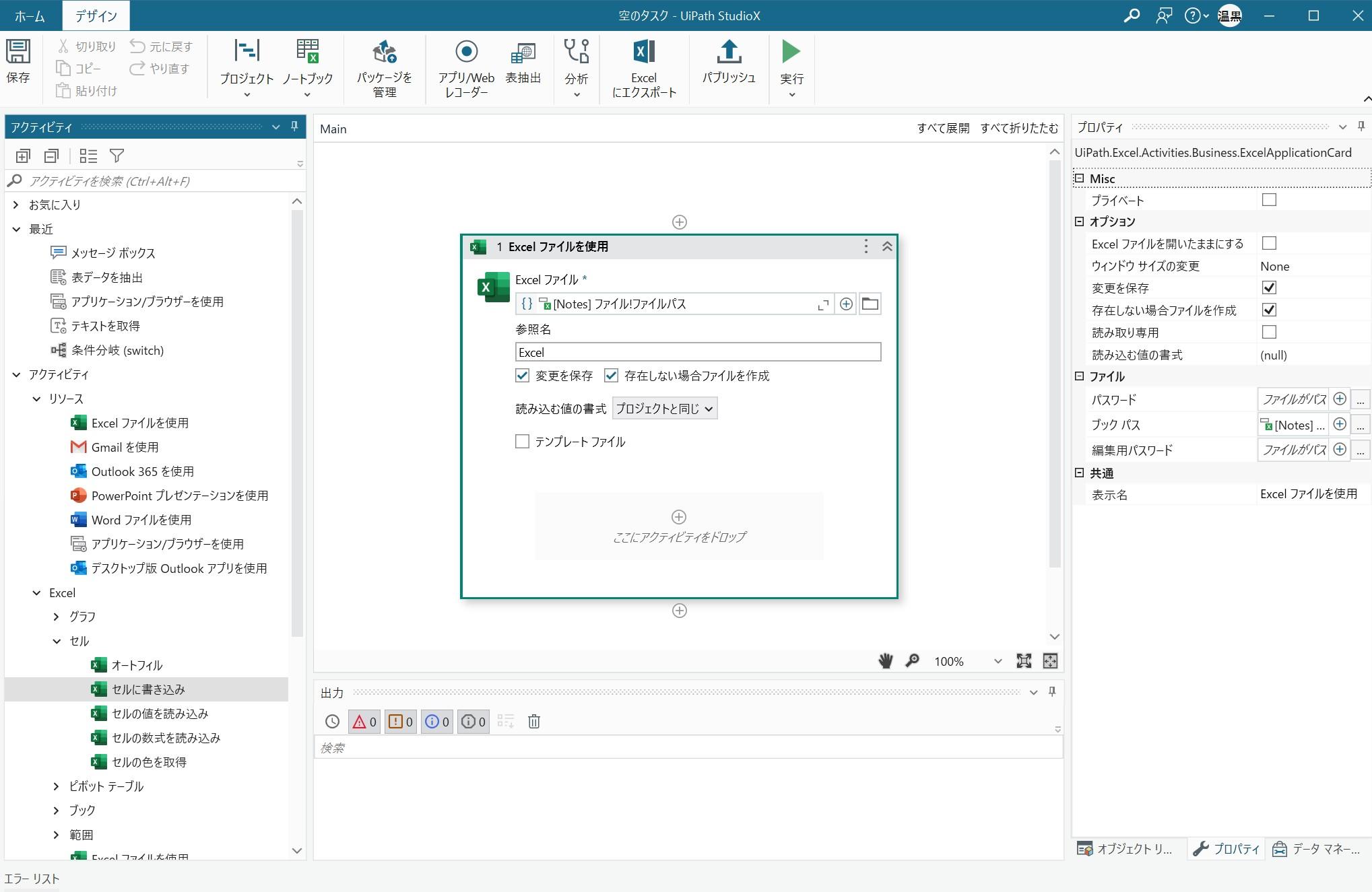Click the expand all activities icon
This screenshot has width=1372, height=892.
point(23,156)
